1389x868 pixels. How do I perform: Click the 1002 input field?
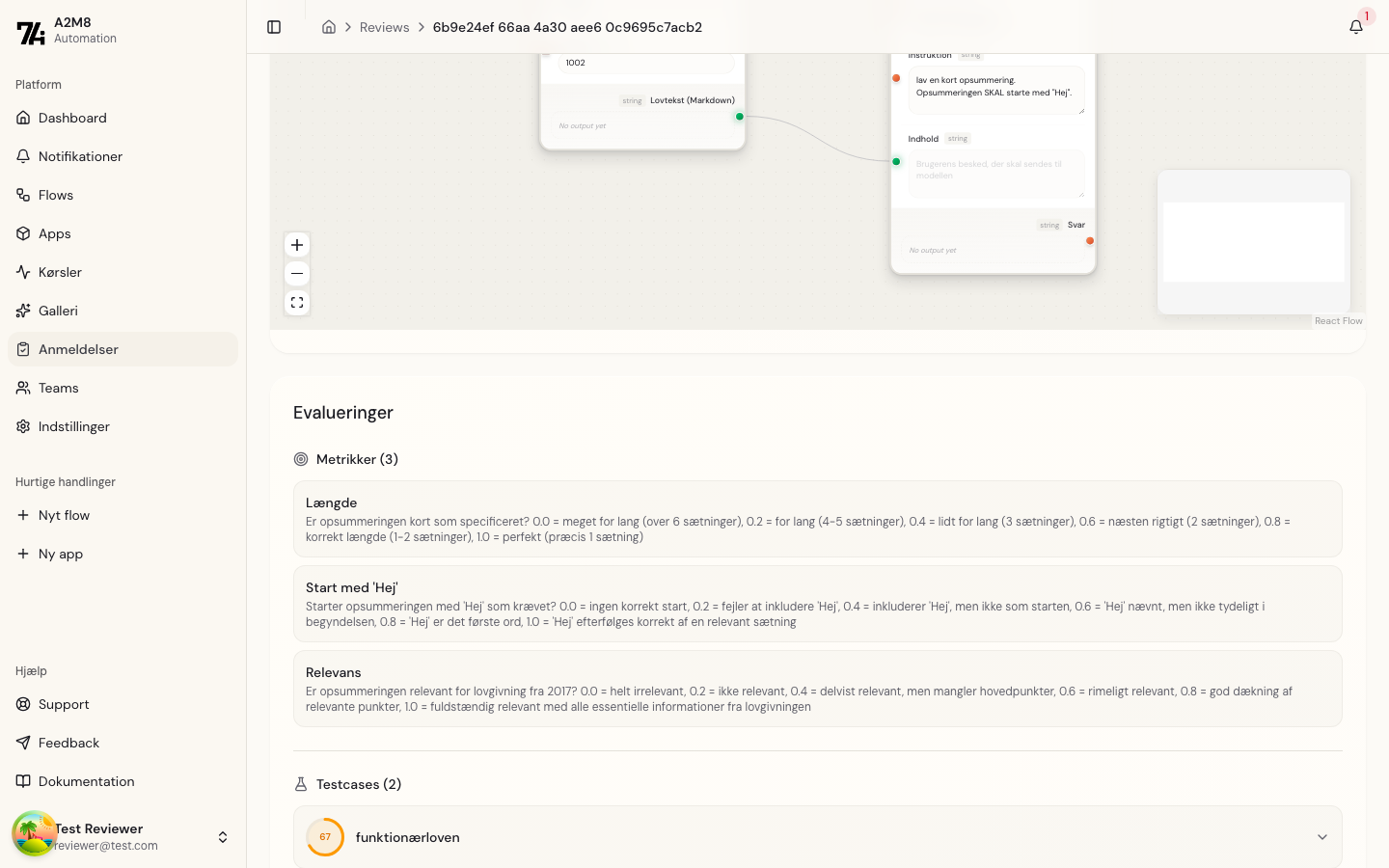coord(646,63)
